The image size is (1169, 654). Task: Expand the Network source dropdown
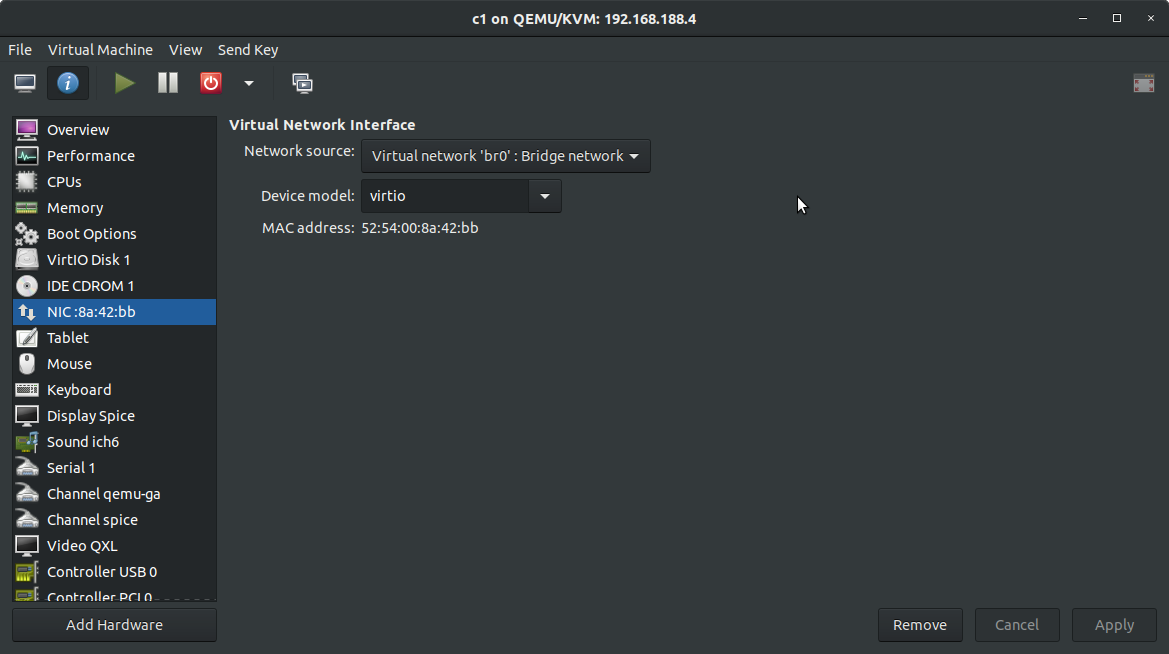click(505, 156)
